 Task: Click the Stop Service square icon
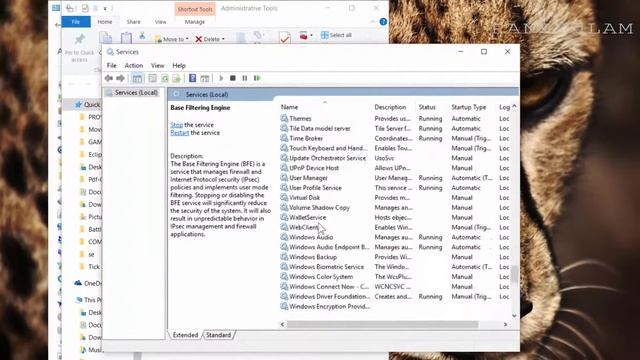[233, 78]
